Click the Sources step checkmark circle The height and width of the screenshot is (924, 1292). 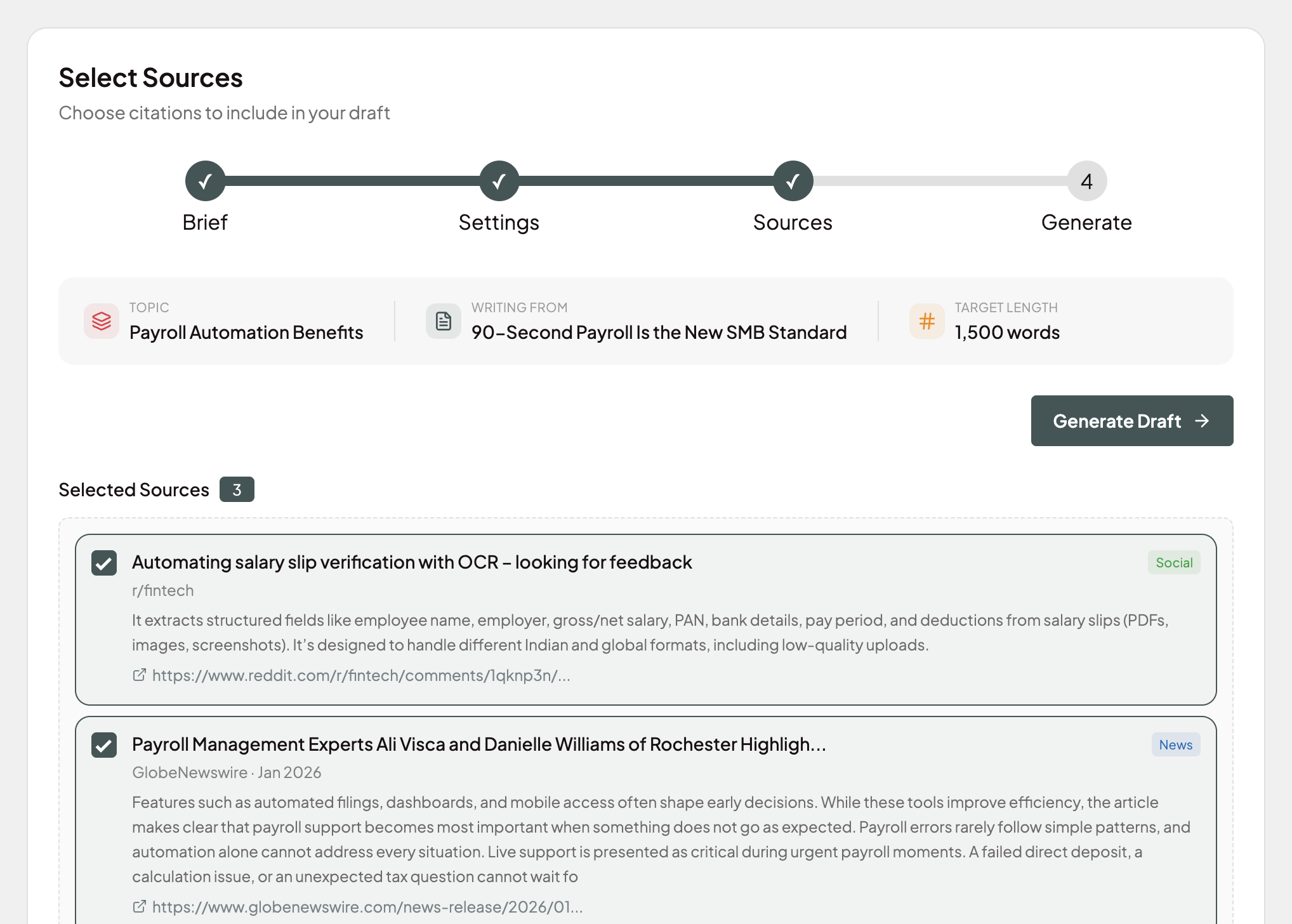click(793, 181)
